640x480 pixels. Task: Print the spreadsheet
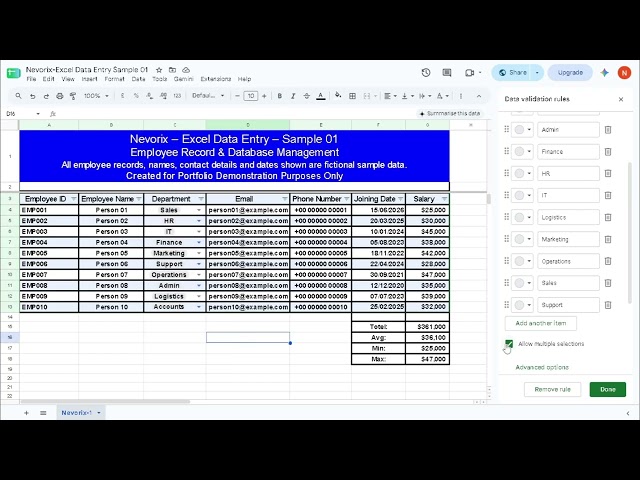60,96
